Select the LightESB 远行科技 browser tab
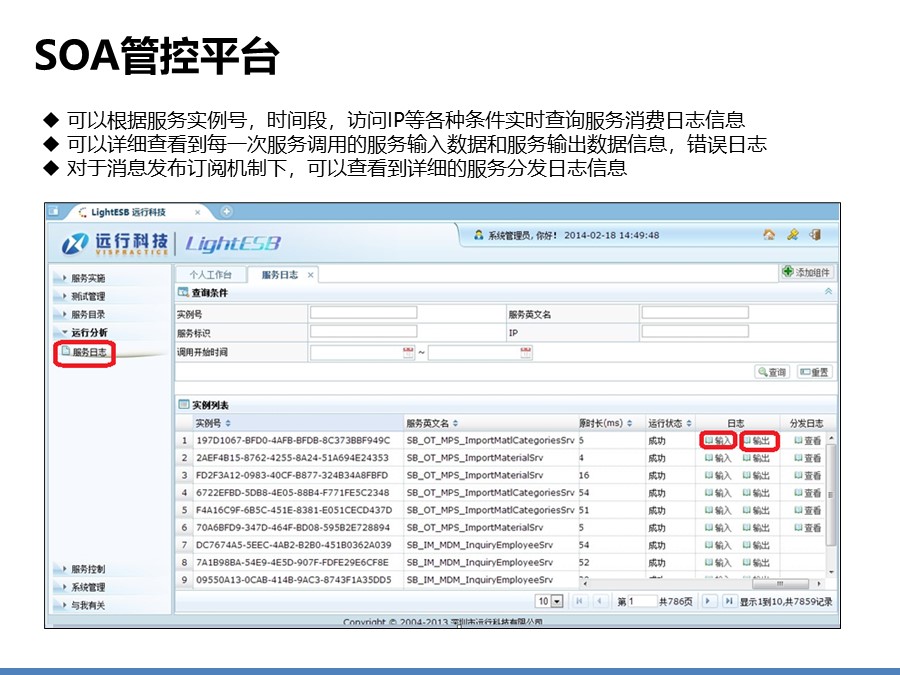900x675 pixels. (x=129, y=212)
